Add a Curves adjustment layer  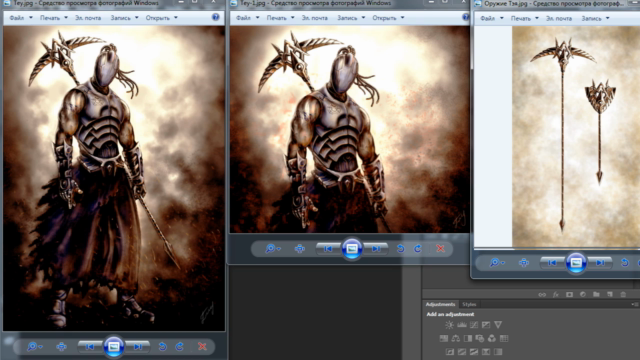pyautogui.click(x=473, y=325)
